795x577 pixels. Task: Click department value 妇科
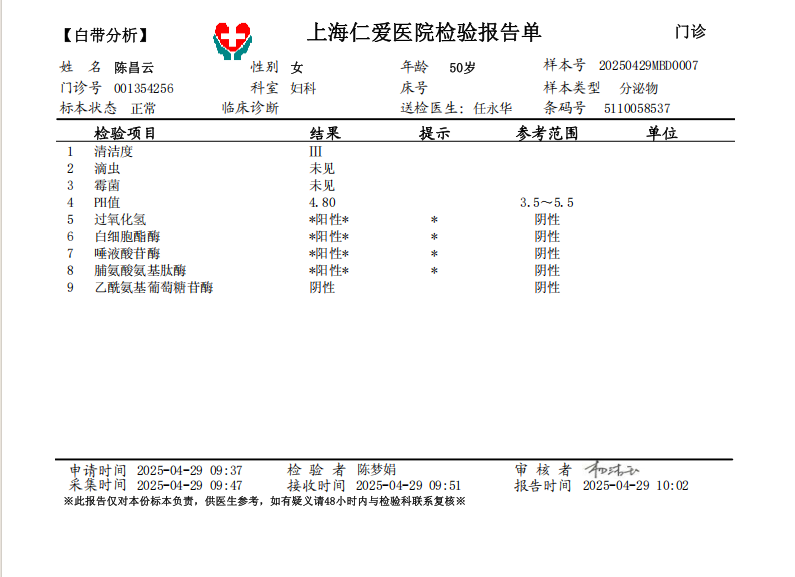point(303,88)
